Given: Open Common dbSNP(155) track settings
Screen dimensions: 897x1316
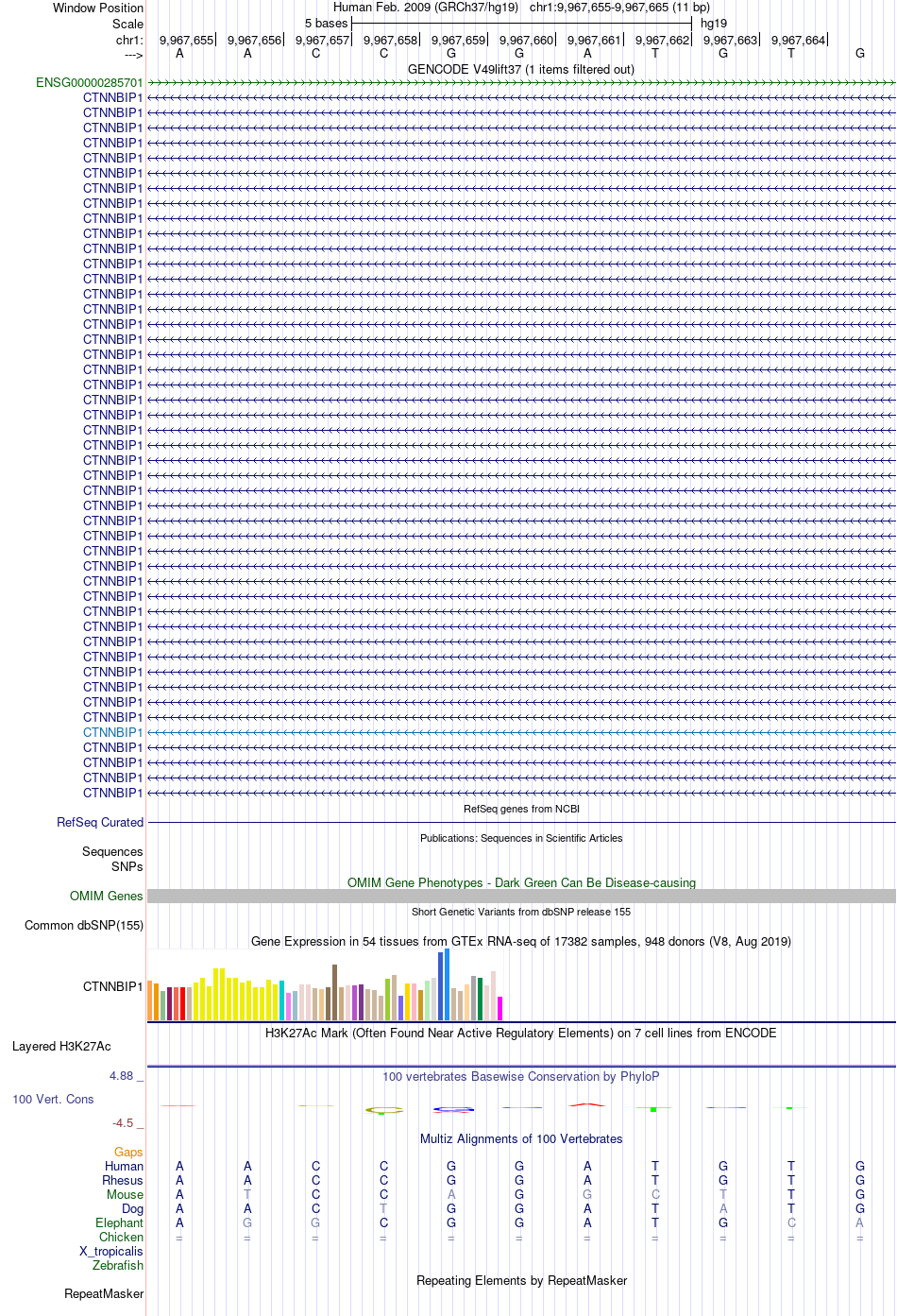Looking at the screenshot, I should 84,925.
